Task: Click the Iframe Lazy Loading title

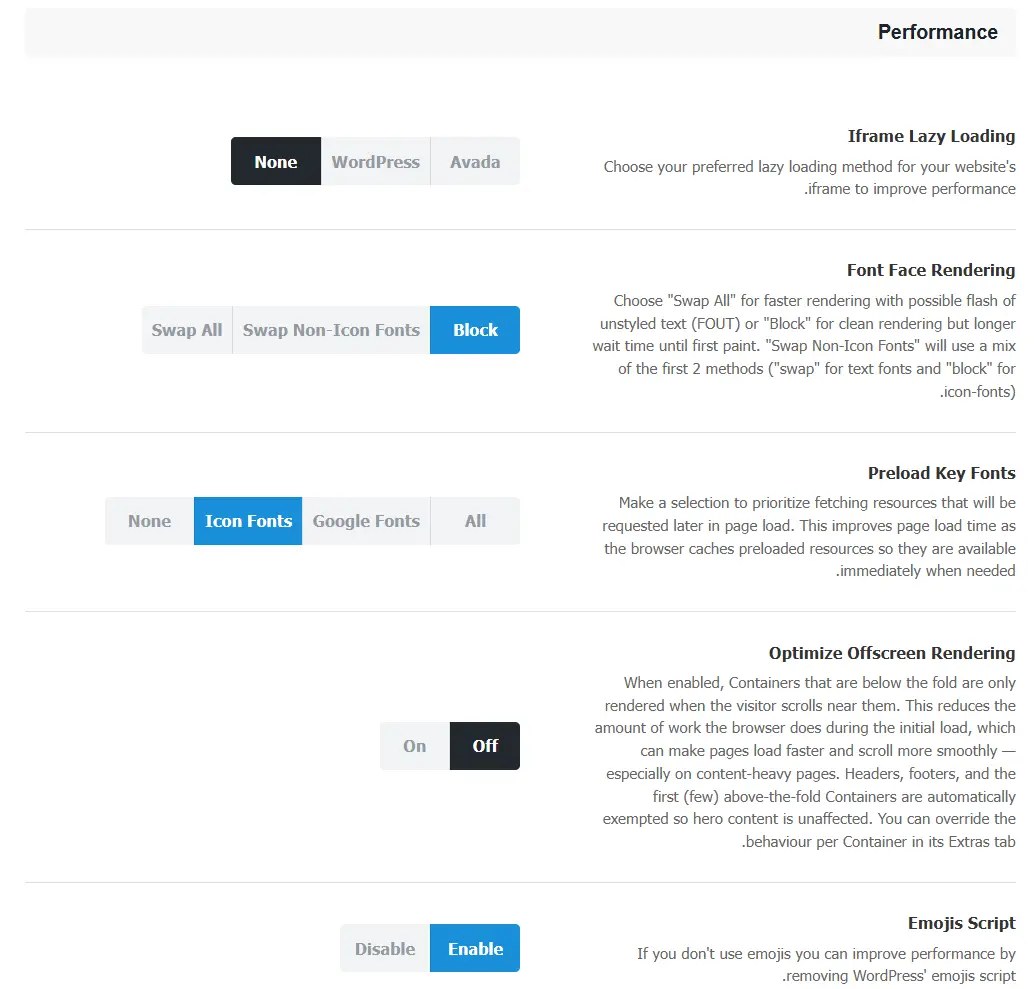Action: [x=931, y=136]
